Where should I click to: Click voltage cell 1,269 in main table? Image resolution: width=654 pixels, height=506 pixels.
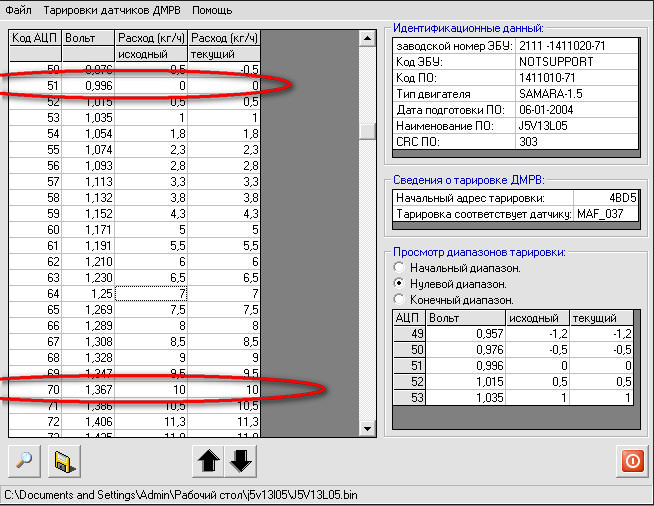(x=88, y=310)
